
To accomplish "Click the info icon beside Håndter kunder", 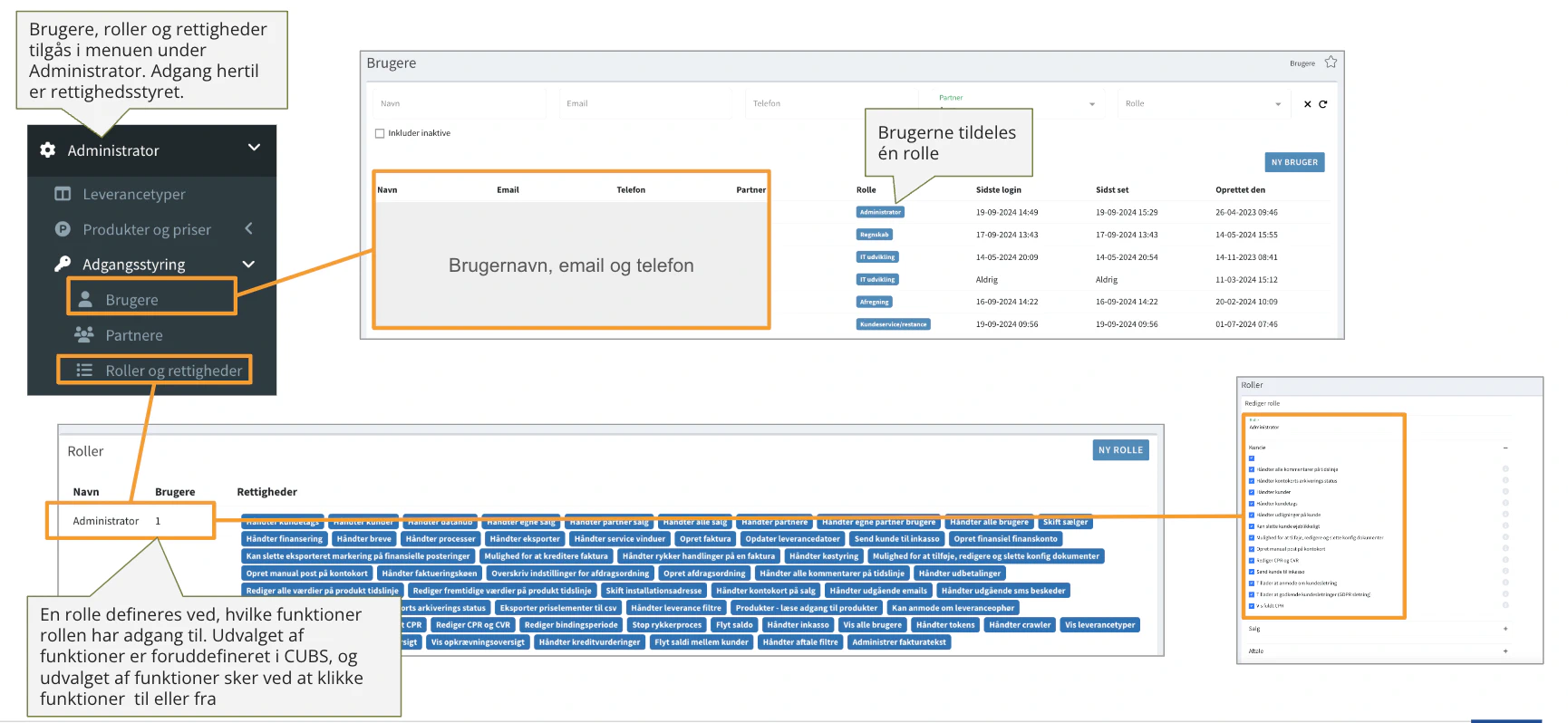I will [x=1505, y=492].
